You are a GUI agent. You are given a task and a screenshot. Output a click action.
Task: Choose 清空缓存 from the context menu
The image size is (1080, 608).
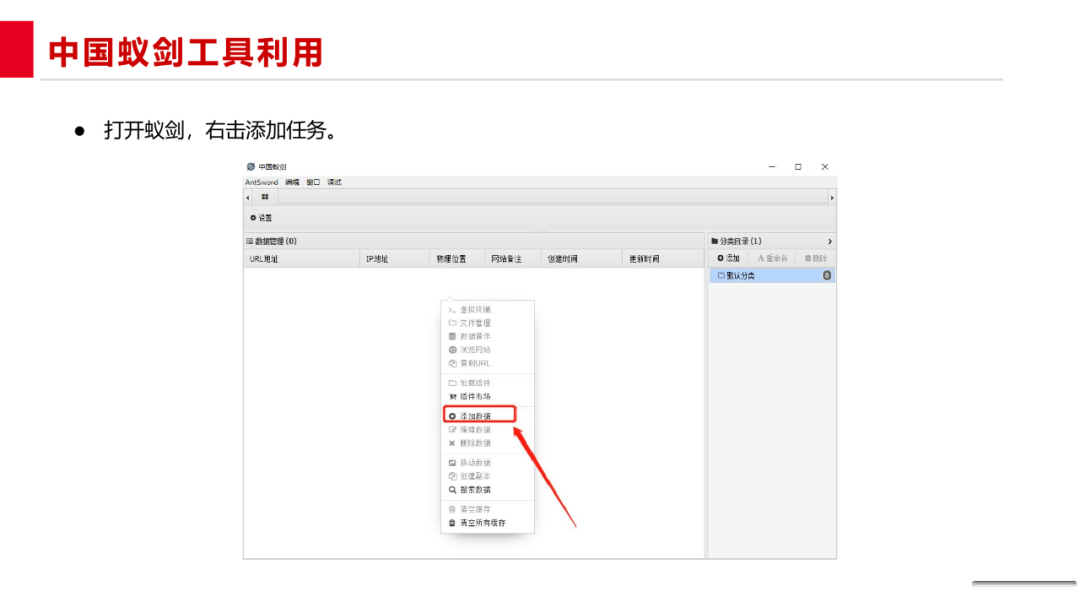pyautogui.click(x=488, y=510)
